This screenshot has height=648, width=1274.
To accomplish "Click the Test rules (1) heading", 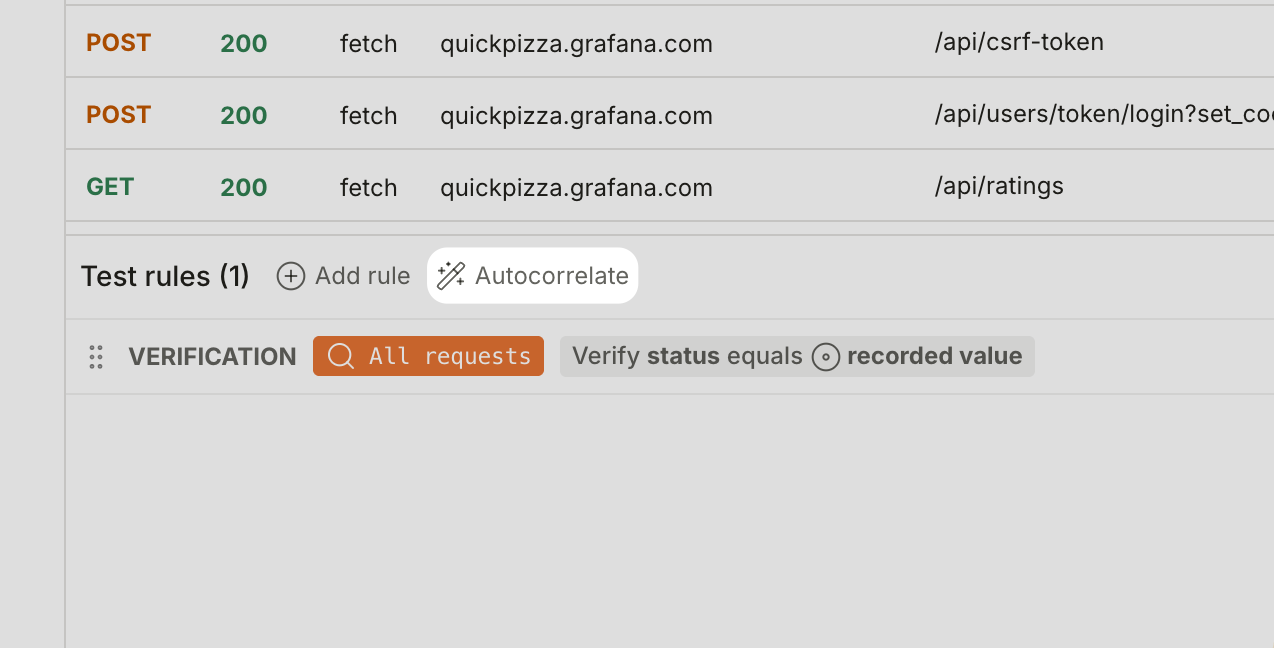I will [x=165, y=276].
